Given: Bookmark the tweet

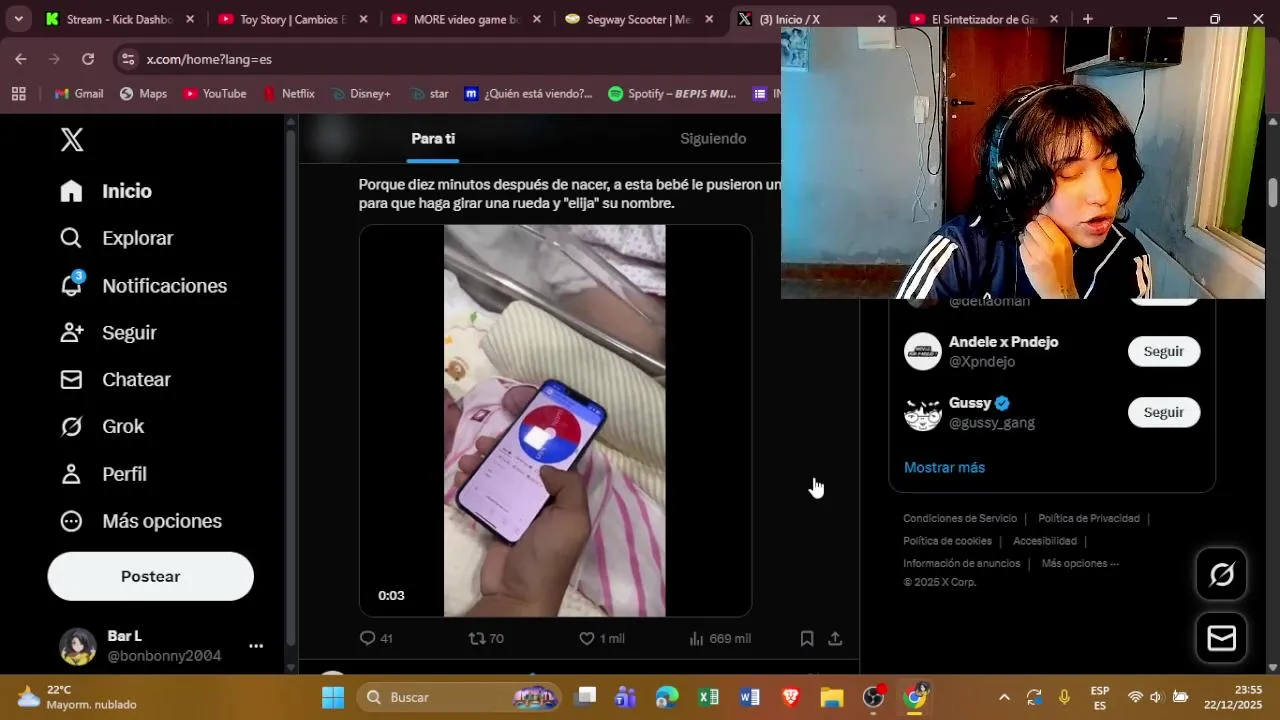Looking at the screenshot, I should coord(807,638).
